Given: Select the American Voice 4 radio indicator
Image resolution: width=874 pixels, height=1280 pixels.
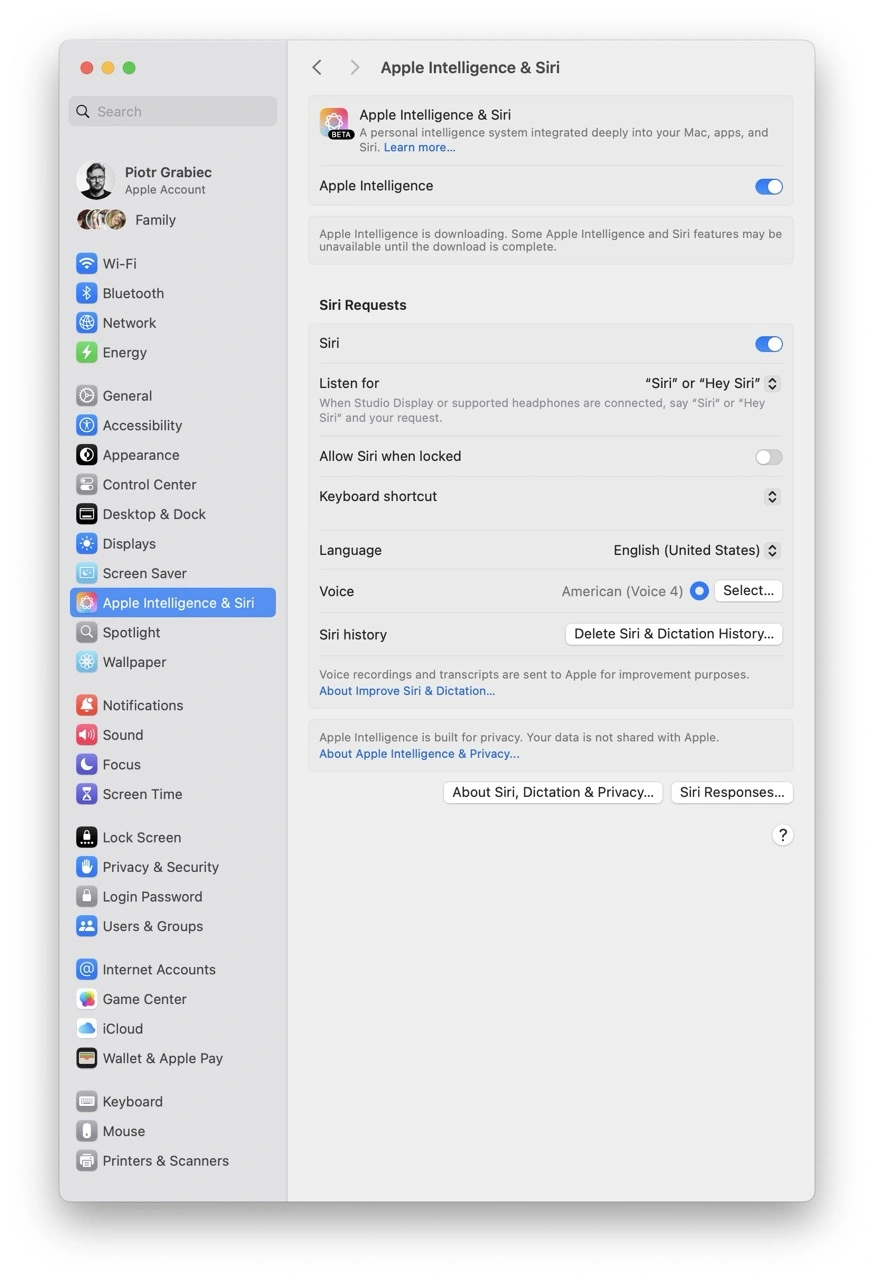Looking at the screenshot, I should pyautogui.click(x=699, y=591).
